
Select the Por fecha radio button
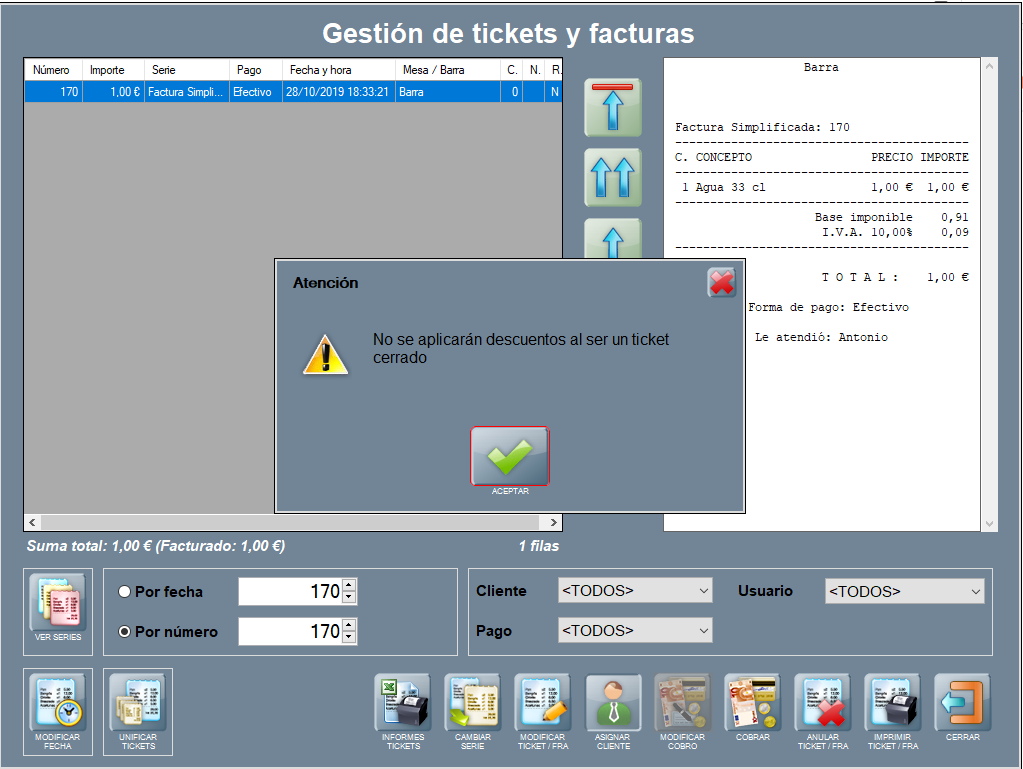tap(125, 592)
